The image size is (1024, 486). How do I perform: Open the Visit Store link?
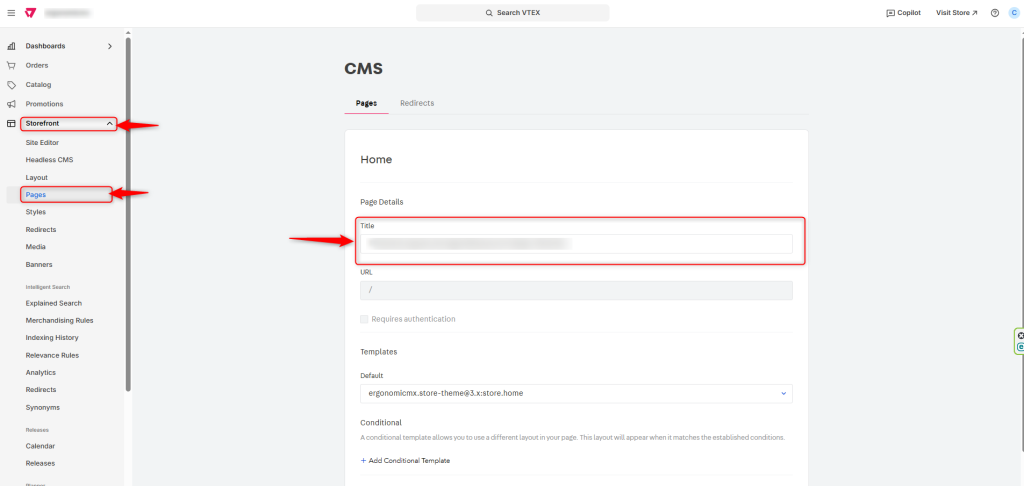click(956, 13)
